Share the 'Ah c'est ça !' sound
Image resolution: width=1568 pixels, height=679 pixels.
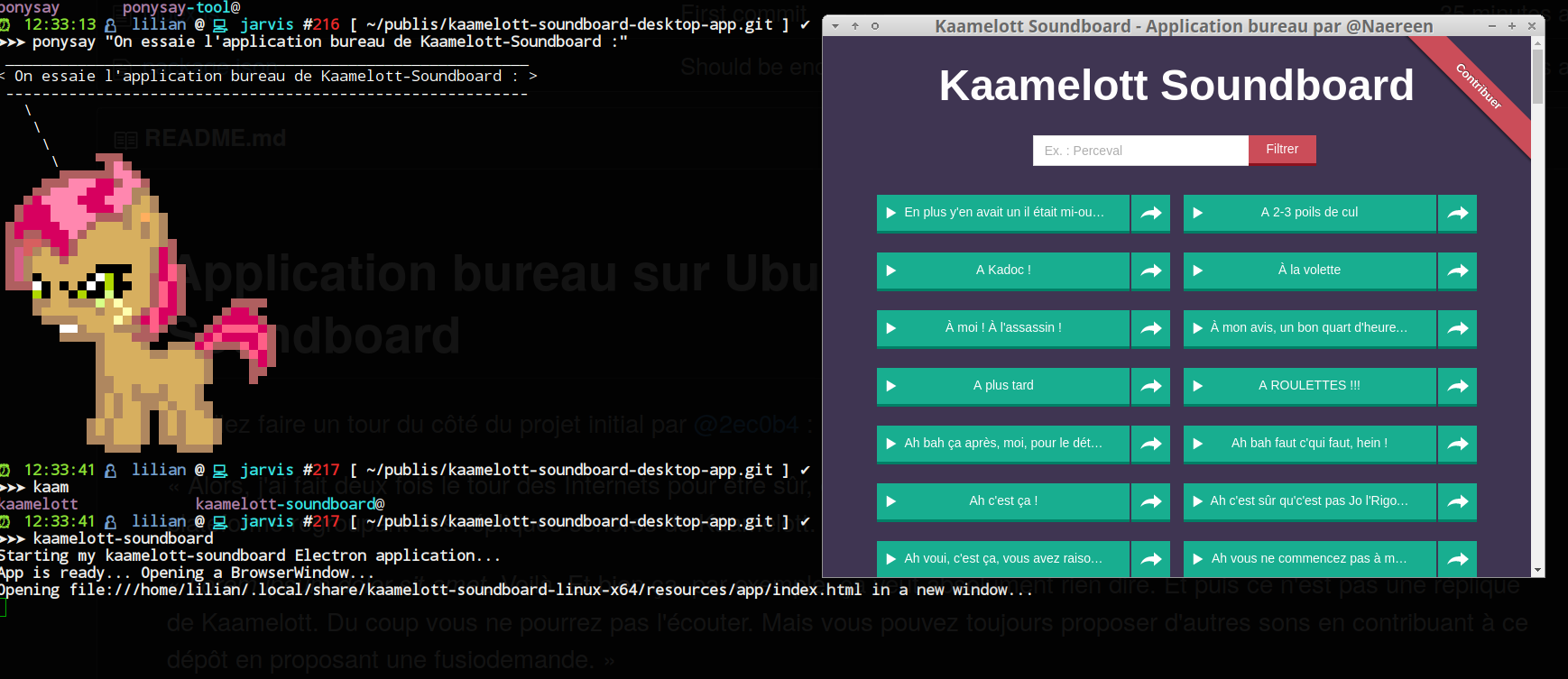(1151, 501)
